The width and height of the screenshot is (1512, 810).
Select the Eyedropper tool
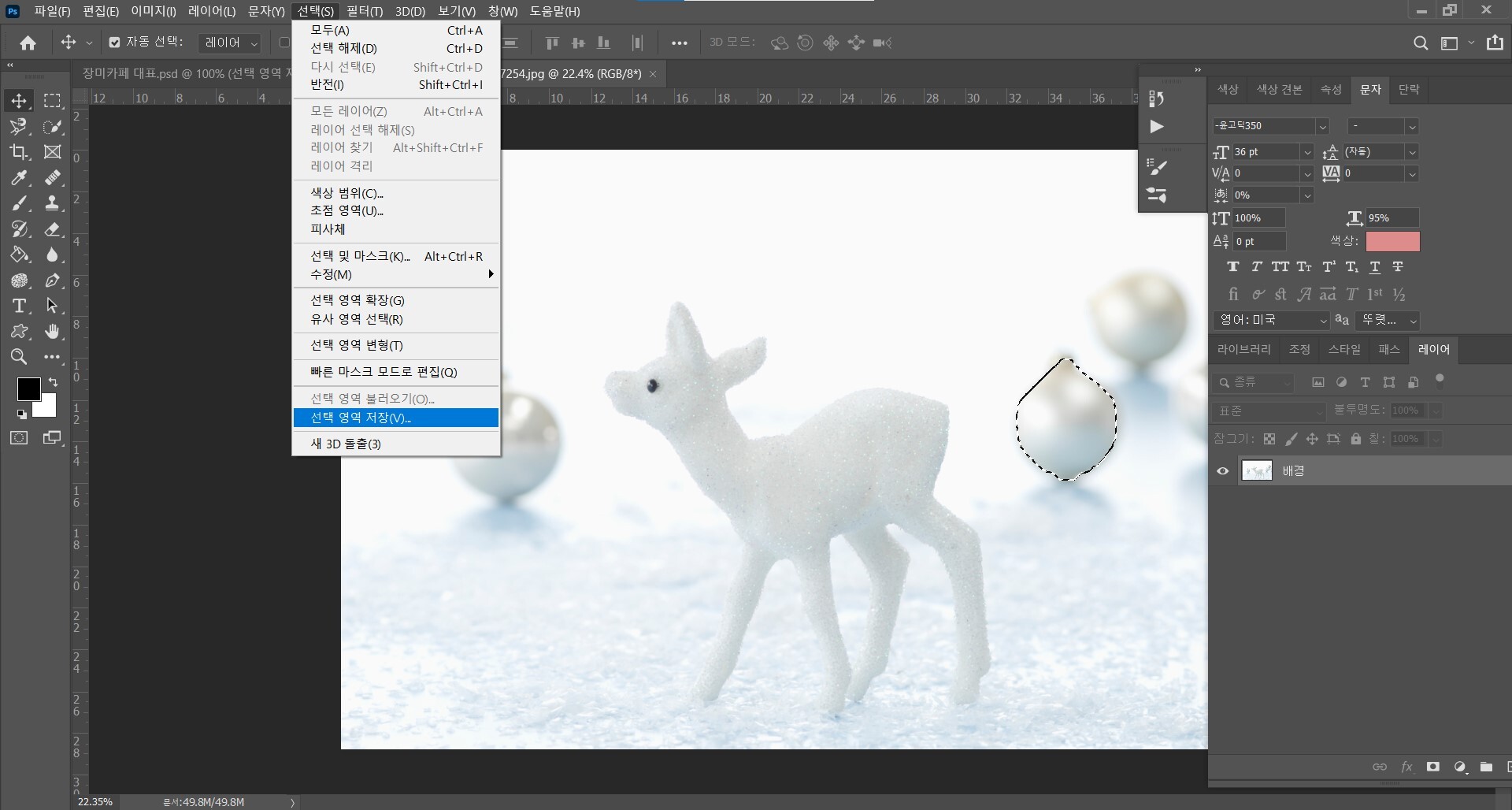(19, 178)
